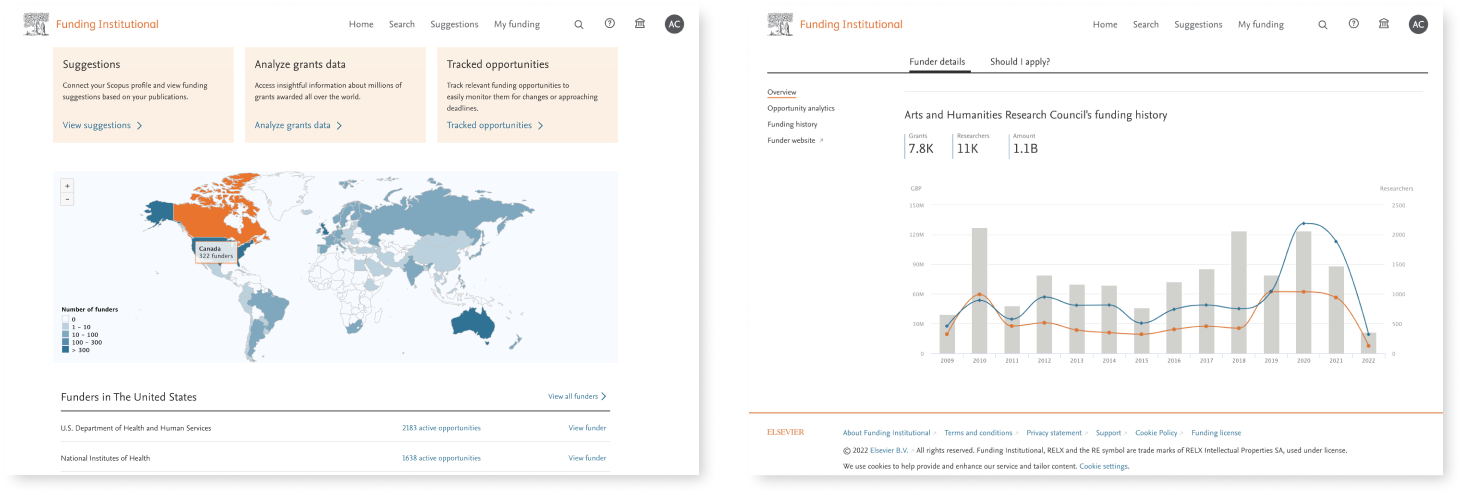
Task: View funder for National Institutes of Health
Action: coord(587,458)
